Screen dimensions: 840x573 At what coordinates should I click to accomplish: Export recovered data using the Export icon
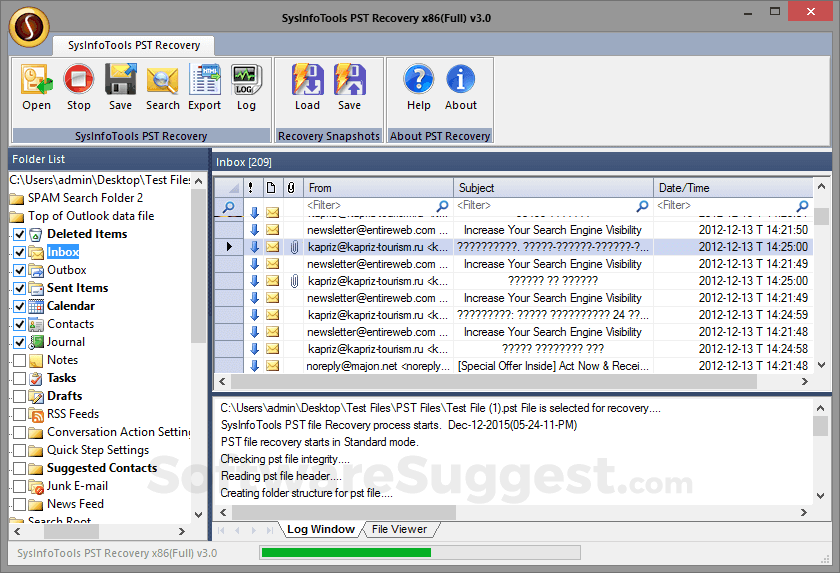(204, 86)
